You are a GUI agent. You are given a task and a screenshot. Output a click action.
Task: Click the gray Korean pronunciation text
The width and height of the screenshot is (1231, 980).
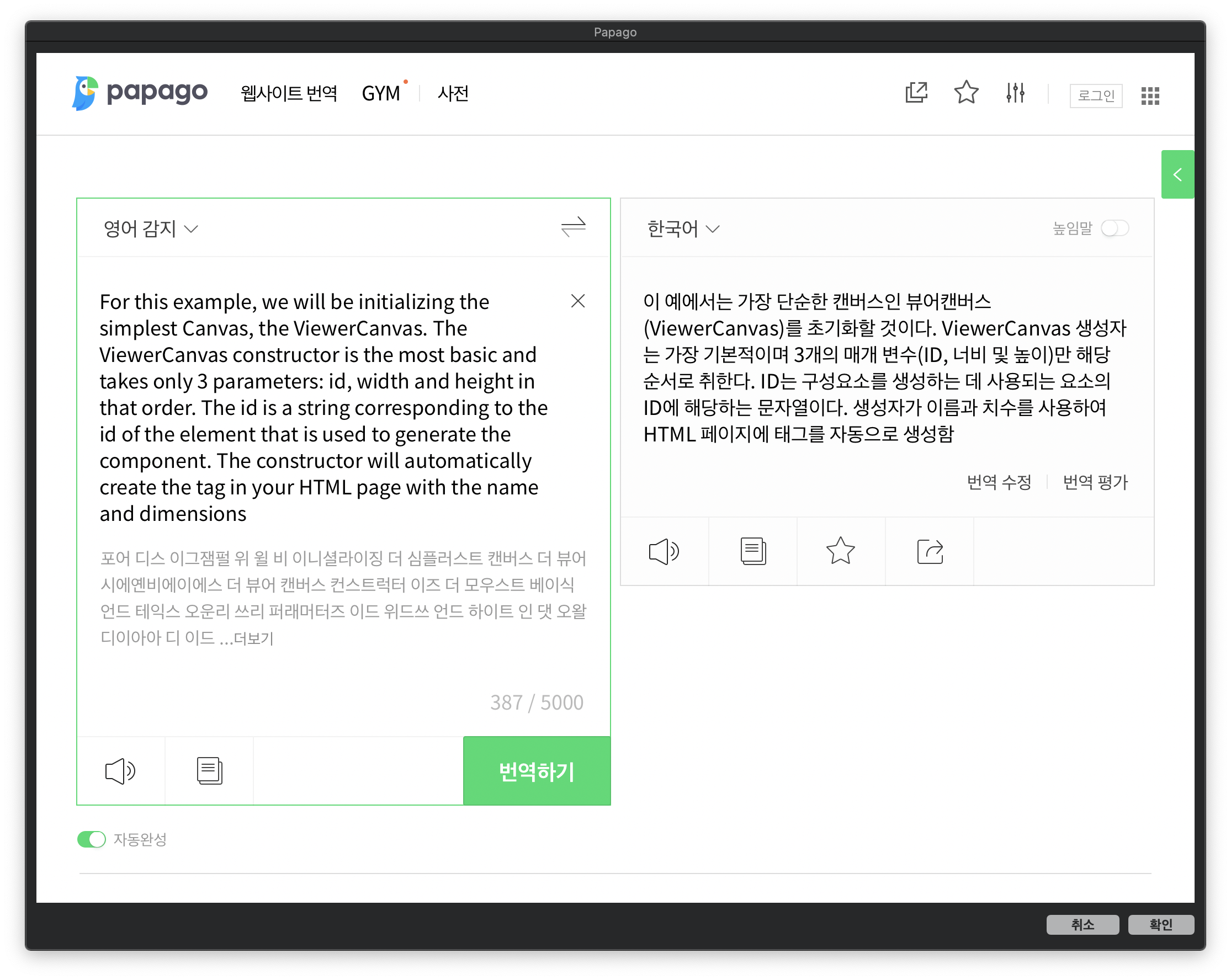343,598
